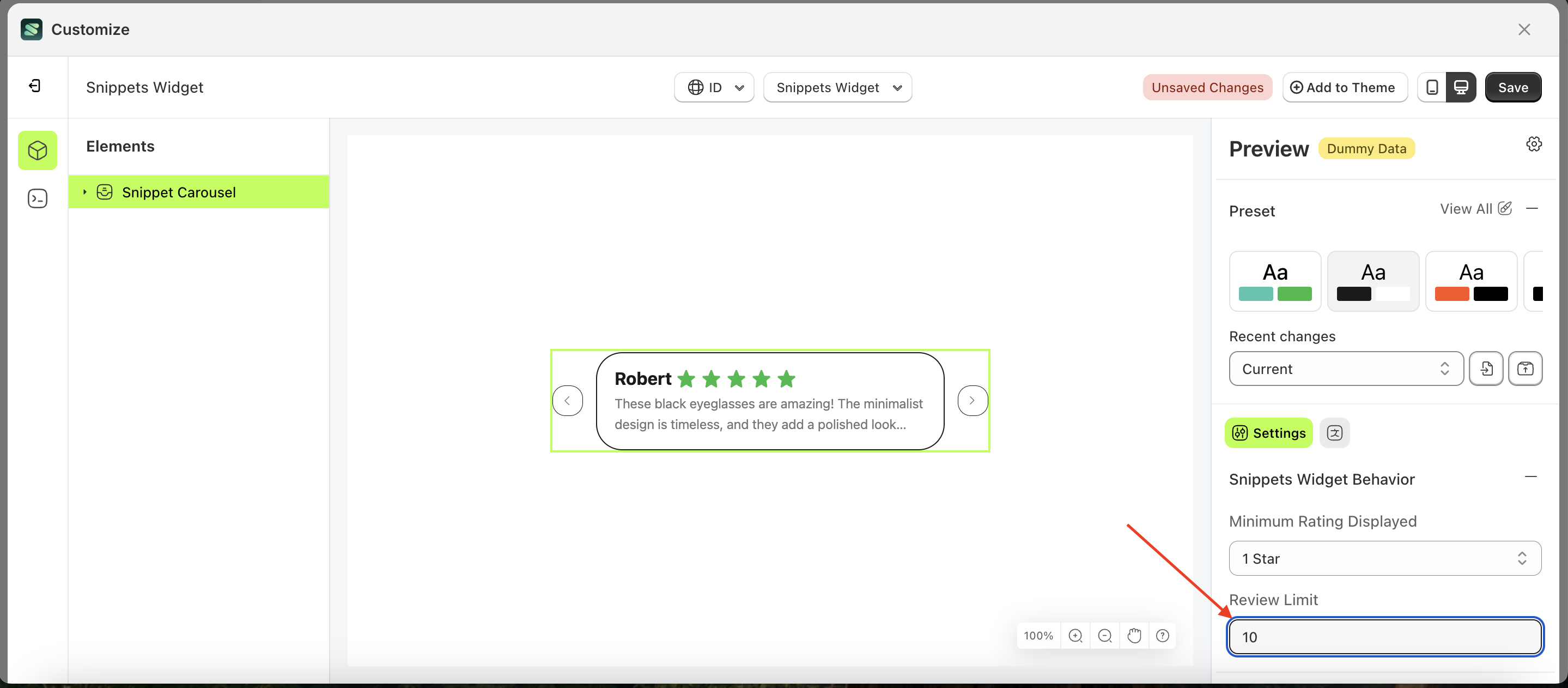Click the Review Limit input field
The width and height of the screenshot is (1568, 688).
1384,636
